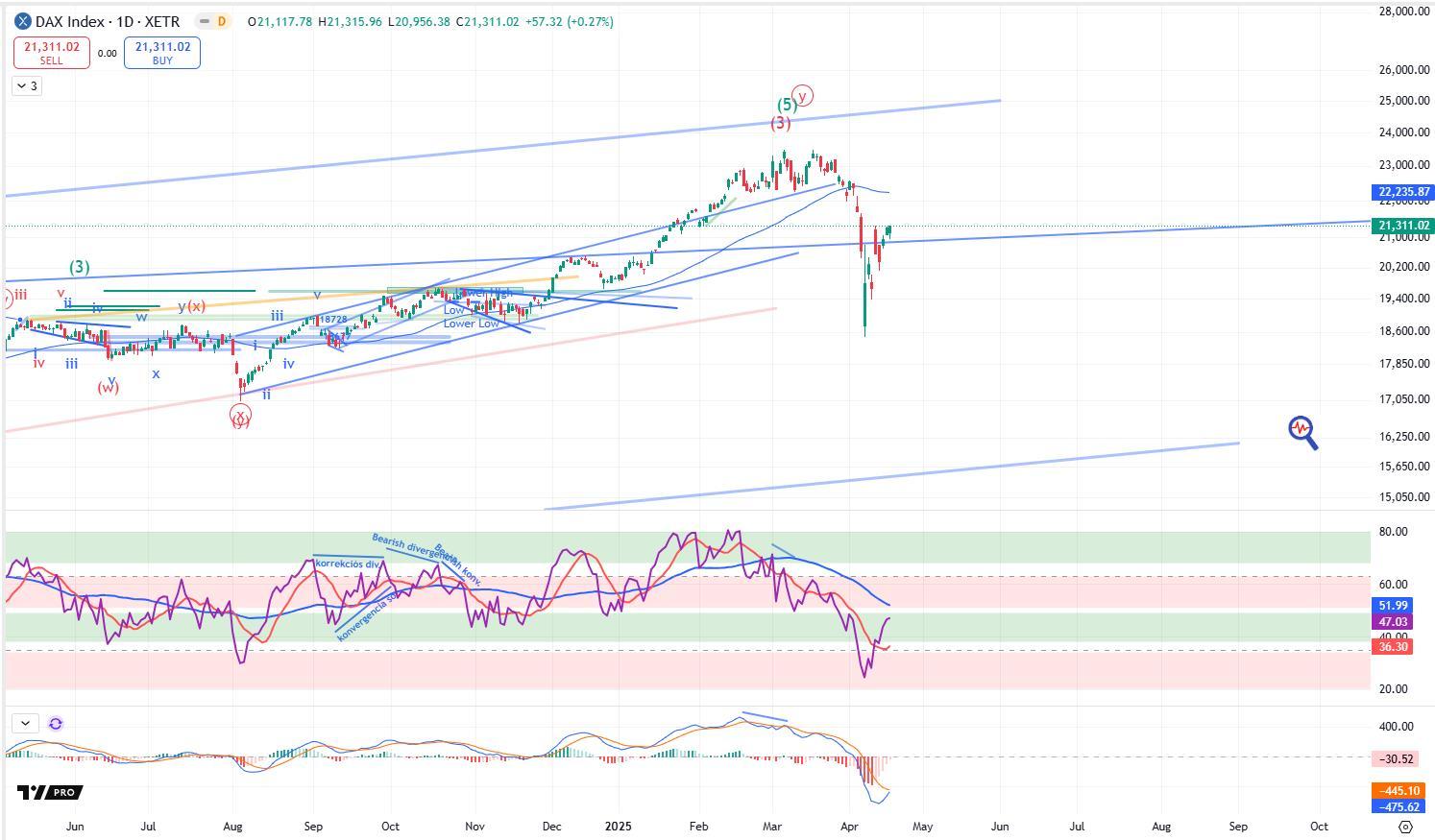The height and width of the screenshot is (840, 1435).
Task: Click the purple 47.03 RSI value label
Action: click(x=1393, y=622)
